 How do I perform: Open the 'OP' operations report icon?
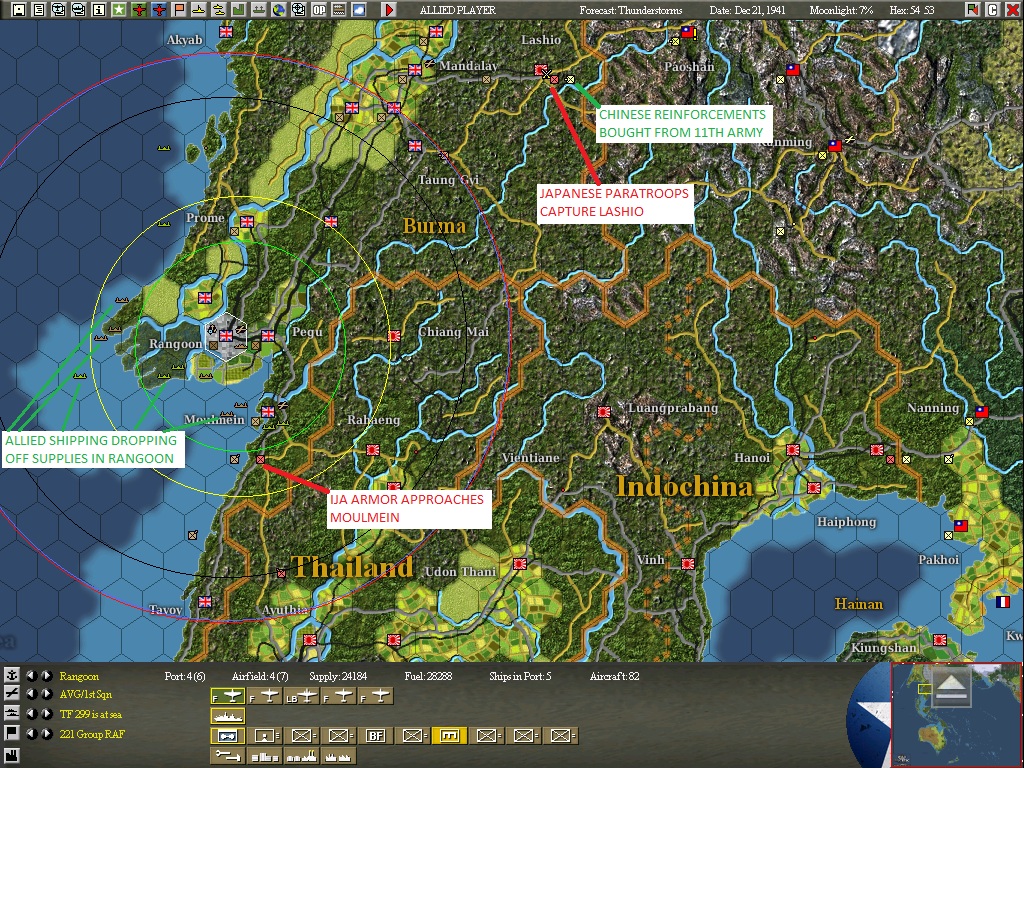tap(319, 9)
